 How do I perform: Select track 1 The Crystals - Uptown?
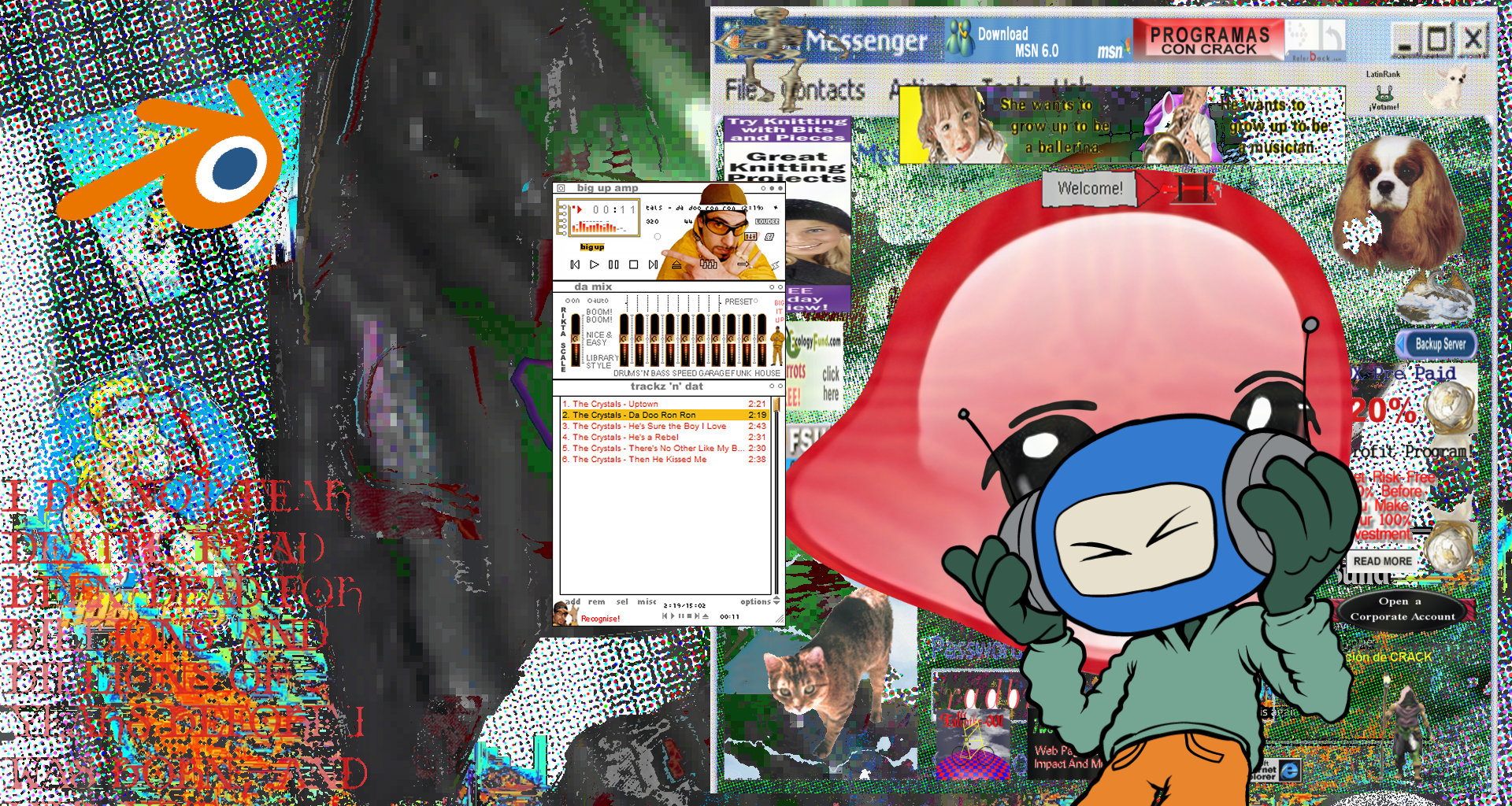coord(665,404)
